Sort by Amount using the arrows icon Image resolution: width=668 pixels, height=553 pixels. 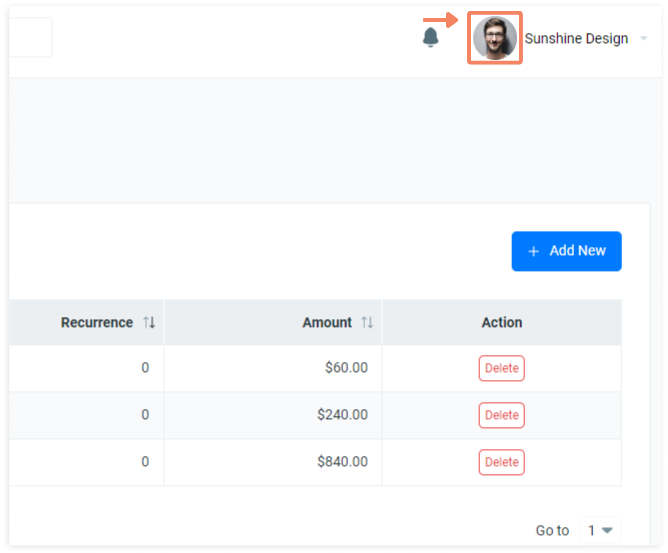pos(367,322)
